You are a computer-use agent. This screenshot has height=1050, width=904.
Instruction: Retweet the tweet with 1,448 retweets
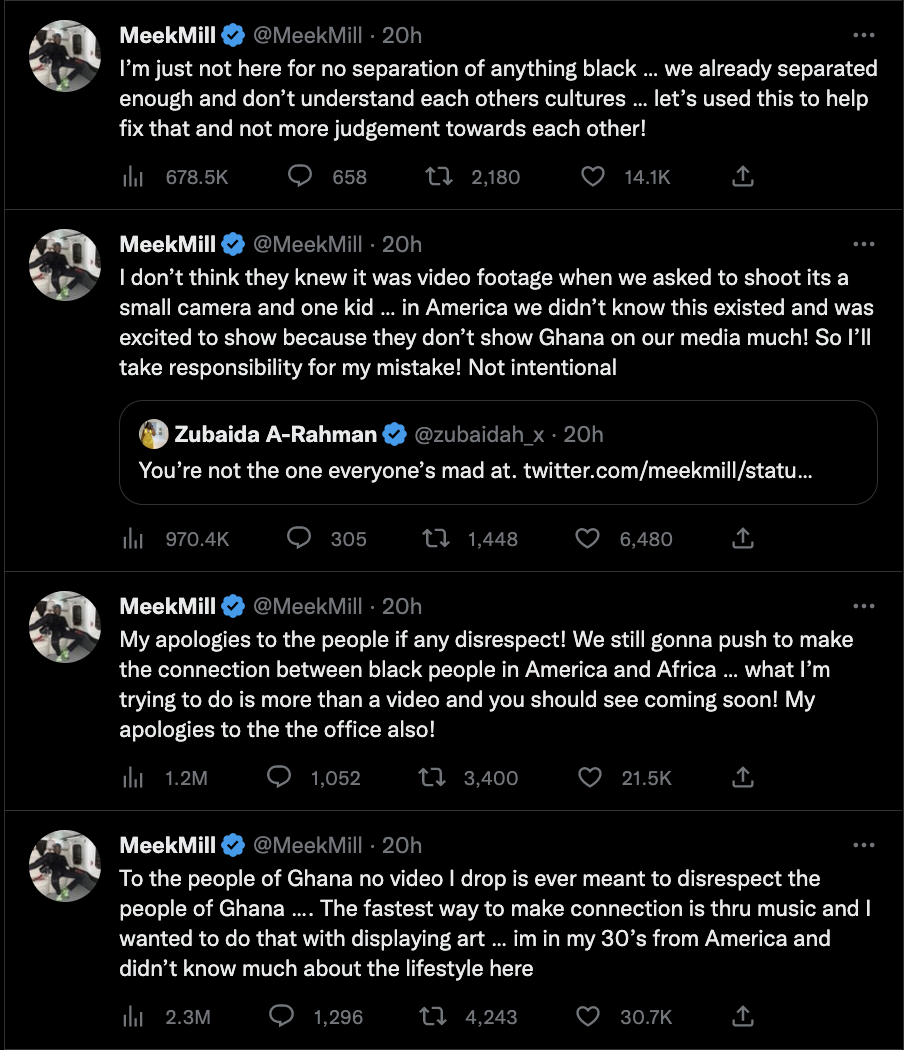433,539
